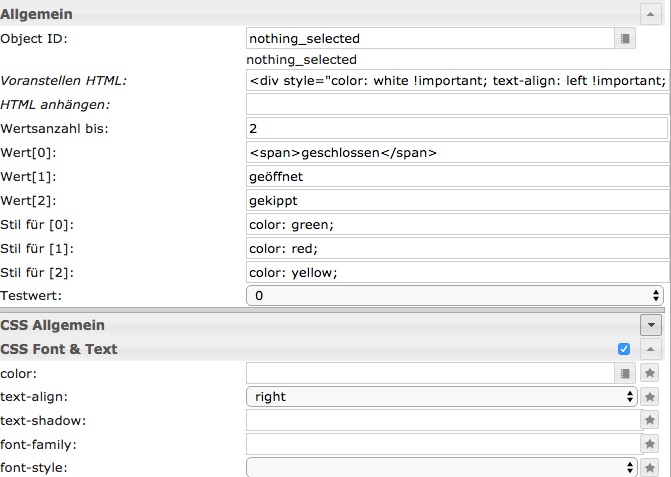Collapse the Allgemein section
Viewport: 671px width, 477px height.
click(650, 14)
